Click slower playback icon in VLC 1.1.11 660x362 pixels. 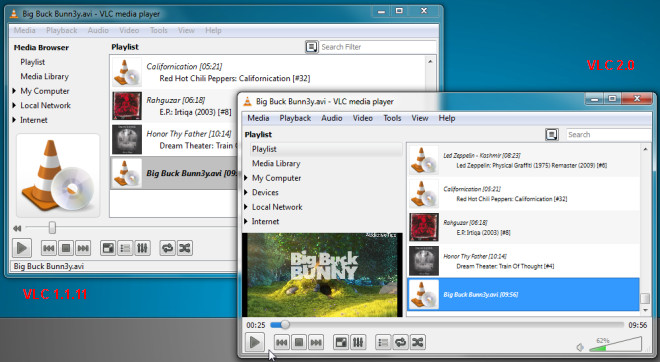17,228
